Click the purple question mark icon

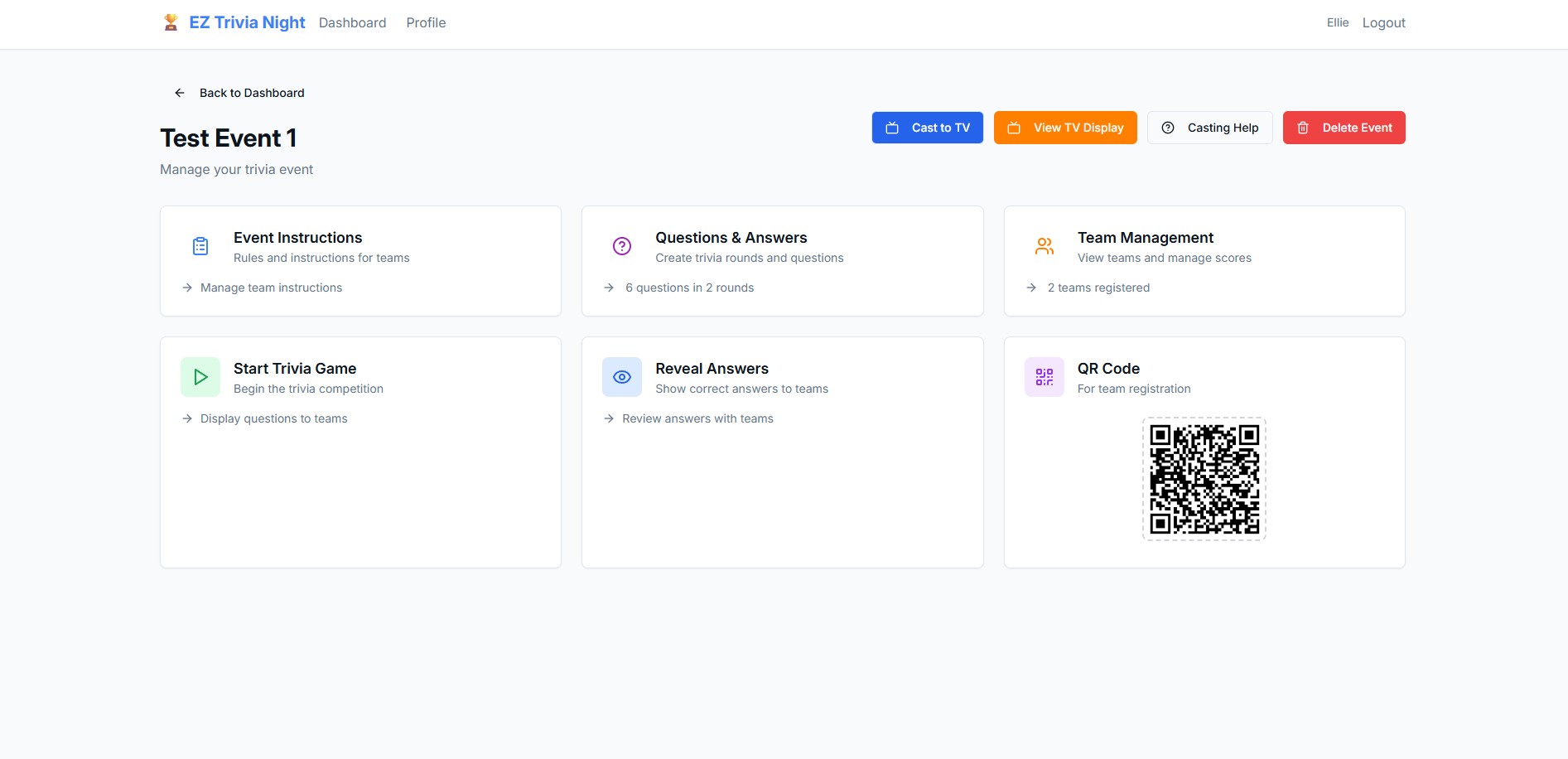click(x=622, y=246)
